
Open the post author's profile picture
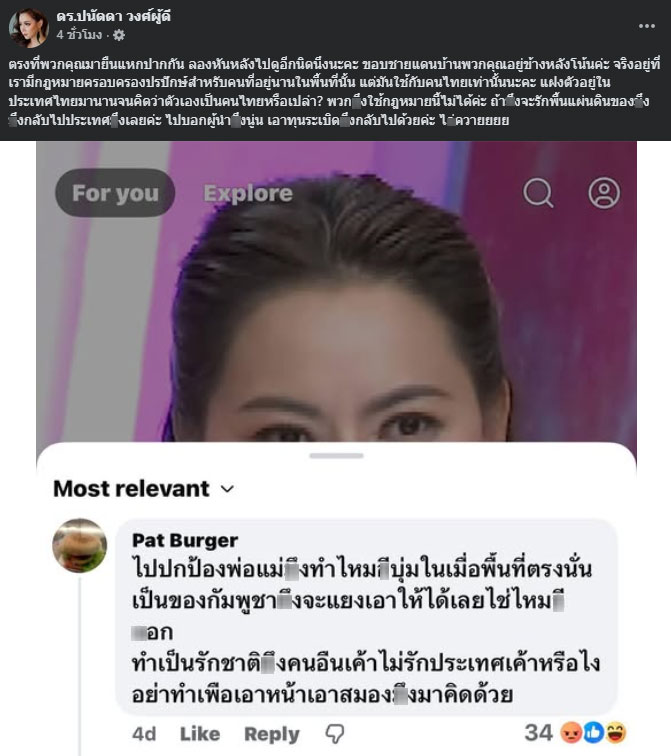(28, 27)
